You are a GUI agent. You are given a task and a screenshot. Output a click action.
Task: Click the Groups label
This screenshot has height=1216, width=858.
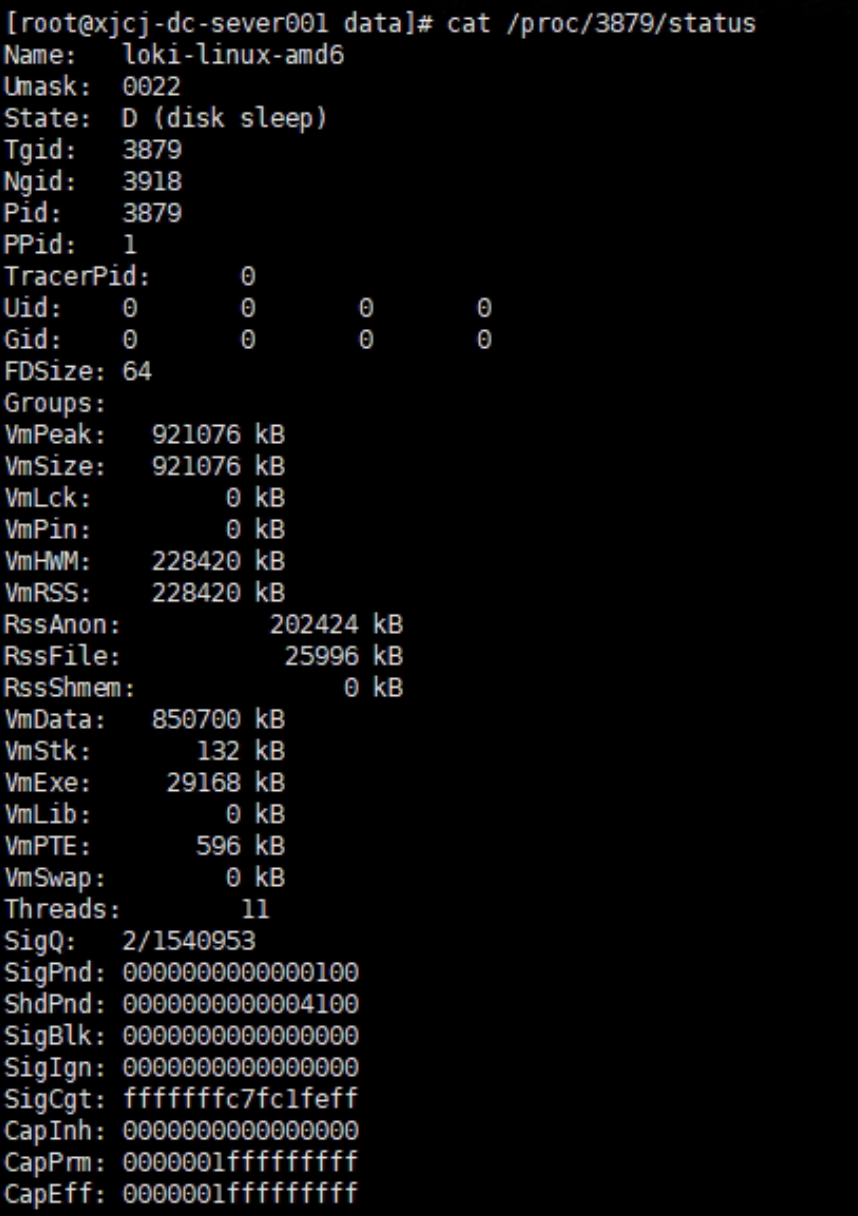(55, 404)
